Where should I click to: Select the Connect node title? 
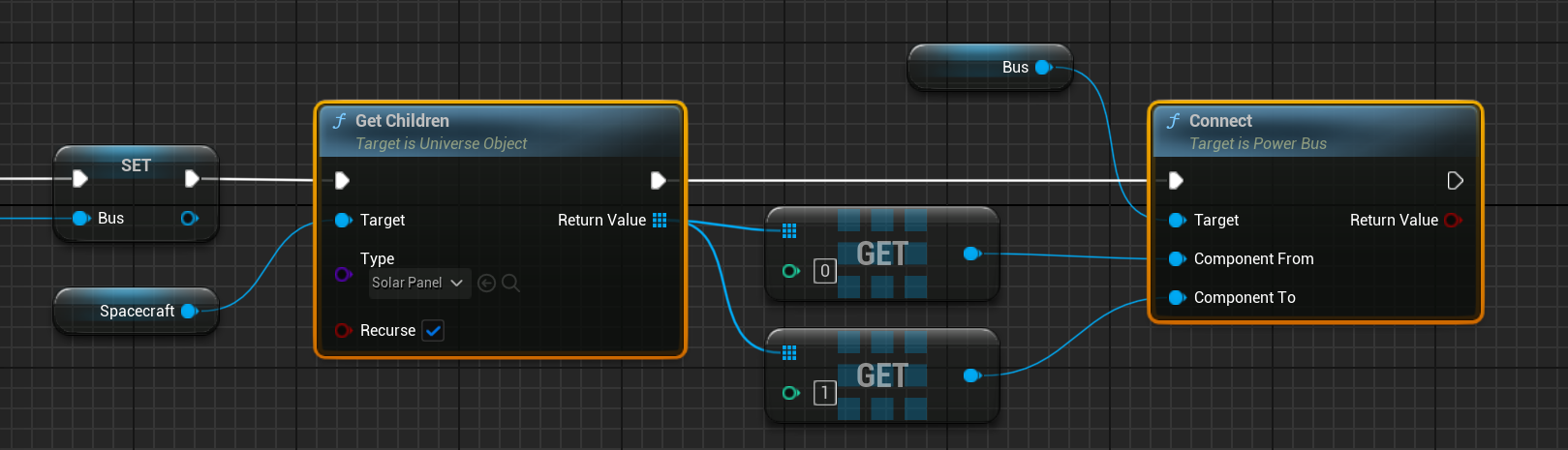pos(1220,121)
